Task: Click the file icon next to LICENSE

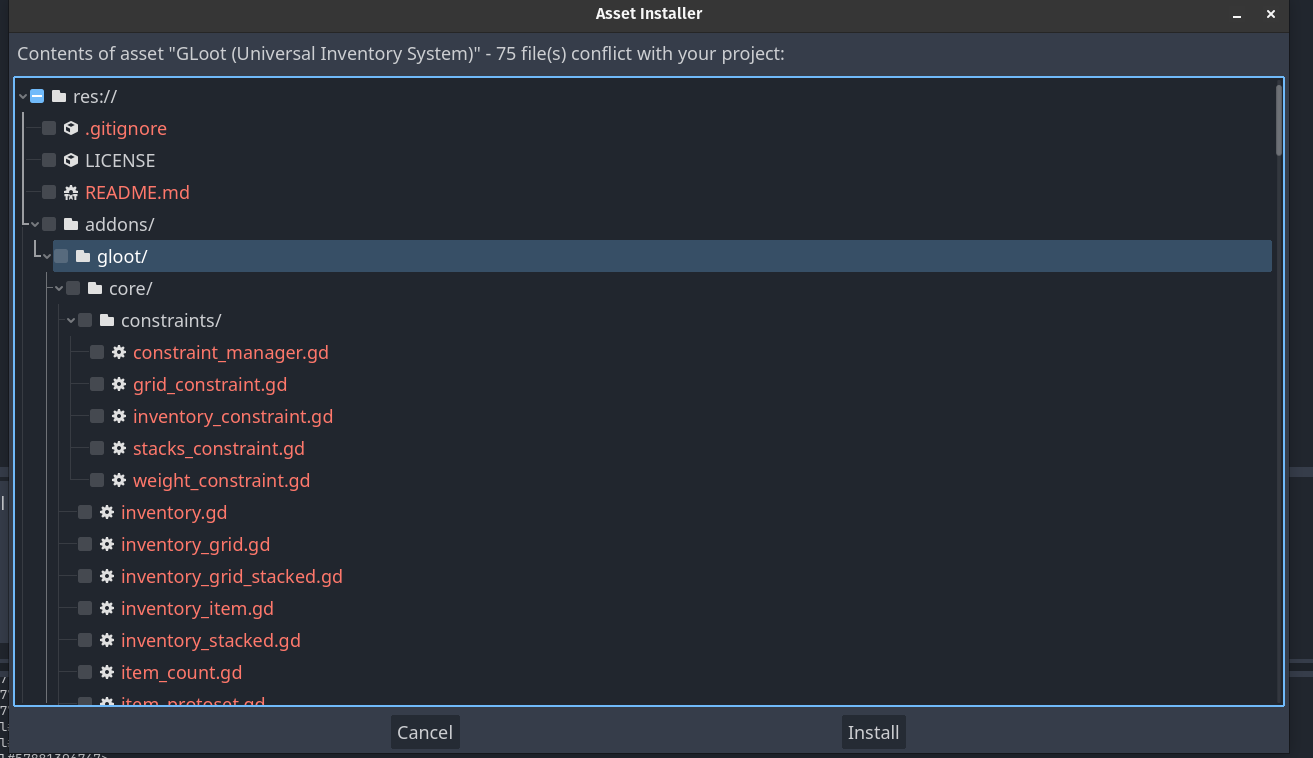Action: click(70, 160)
